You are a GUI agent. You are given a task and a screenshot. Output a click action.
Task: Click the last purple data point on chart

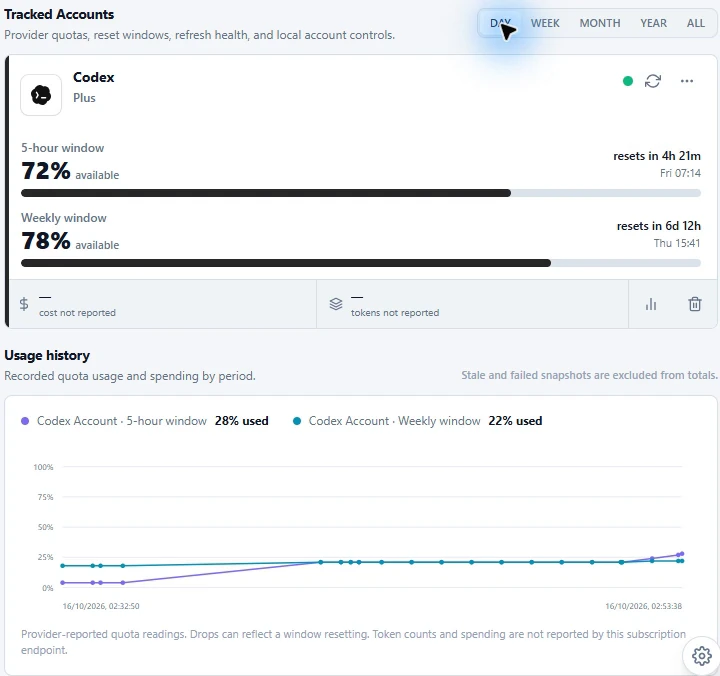click(x=682, y=554)
